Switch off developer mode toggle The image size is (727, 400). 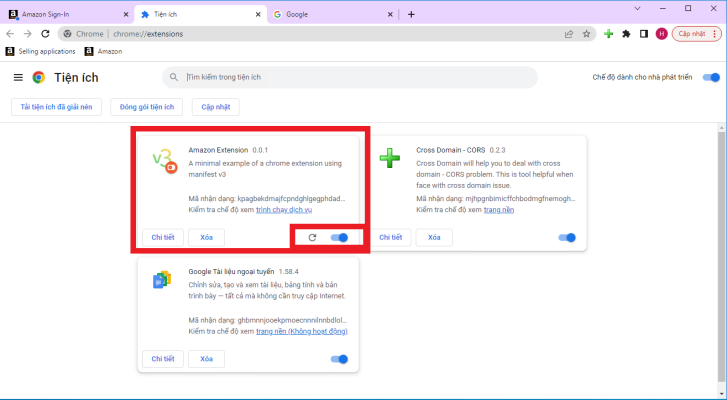click(x=711, y=77)
